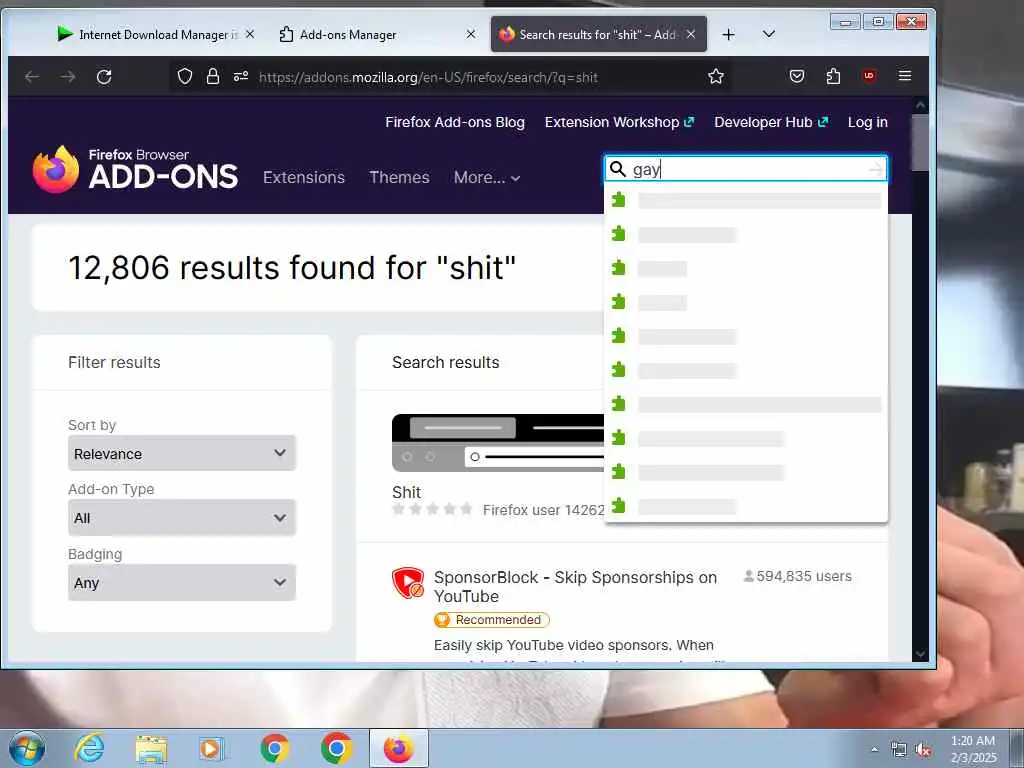This screenshot has width=1024, height=768.
Task: Open the Extensions puzzle-piece toolbar button
Action: click(833, 76)
